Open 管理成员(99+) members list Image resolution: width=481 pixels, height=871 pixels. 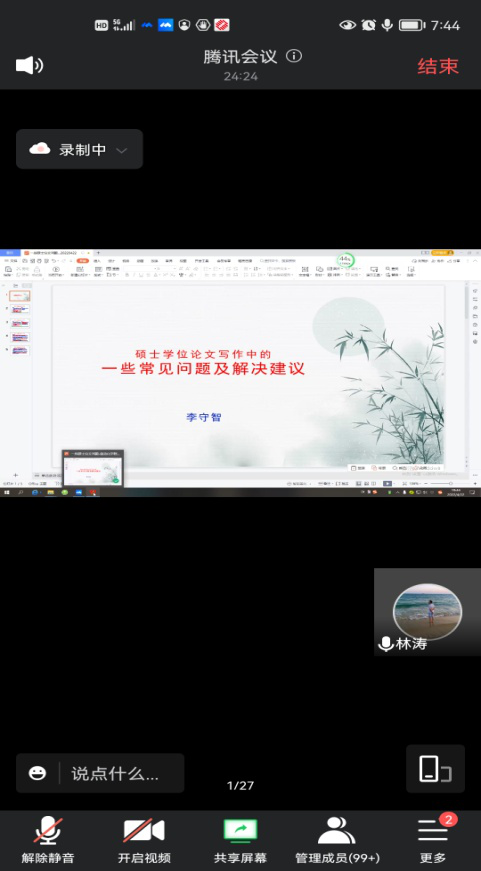pyautogui.click(x=337, y=839)
